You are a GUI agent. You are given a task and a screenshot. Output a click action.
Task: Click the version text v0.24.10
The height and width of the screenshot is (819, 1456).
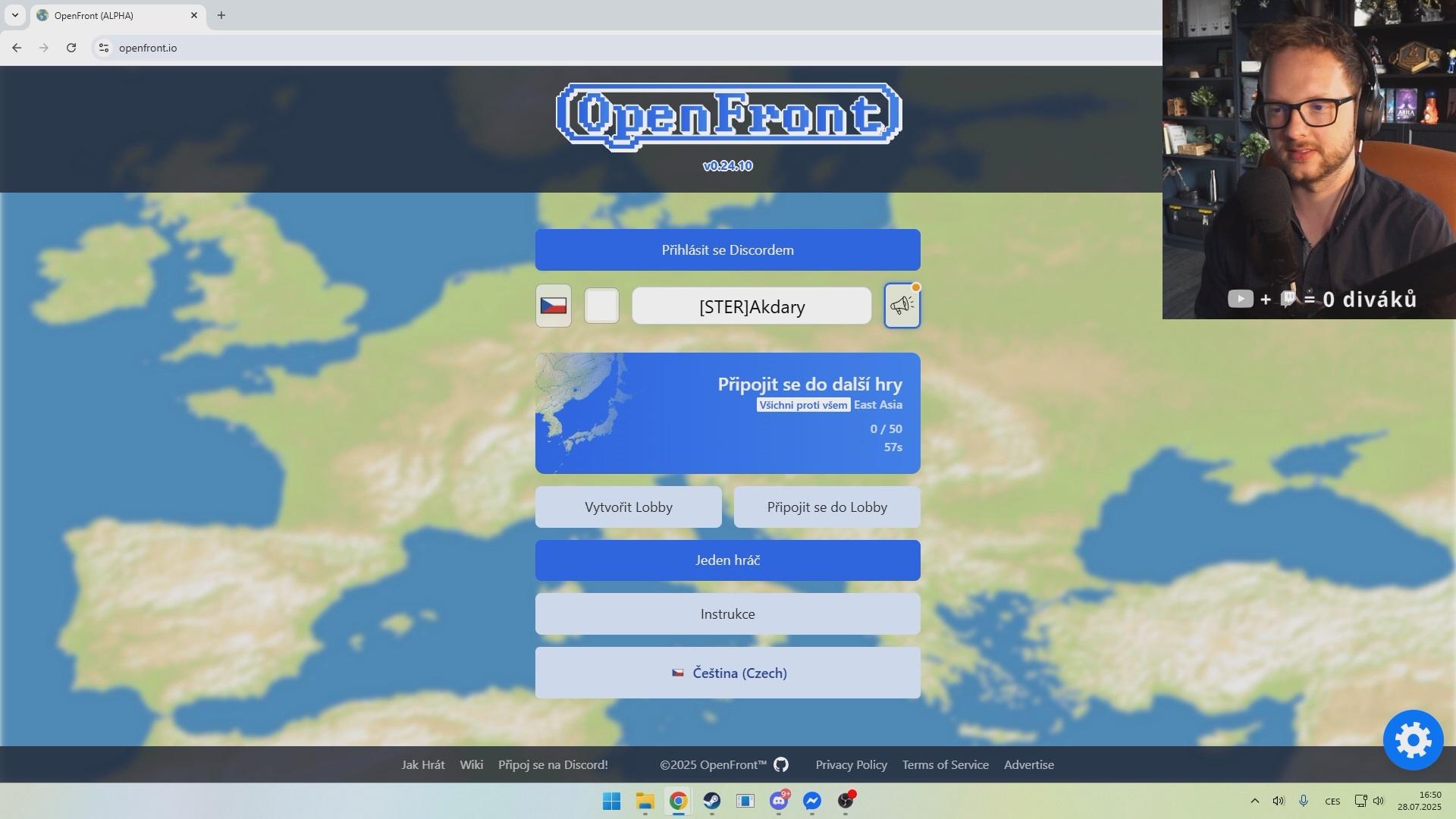click(727, 165)
